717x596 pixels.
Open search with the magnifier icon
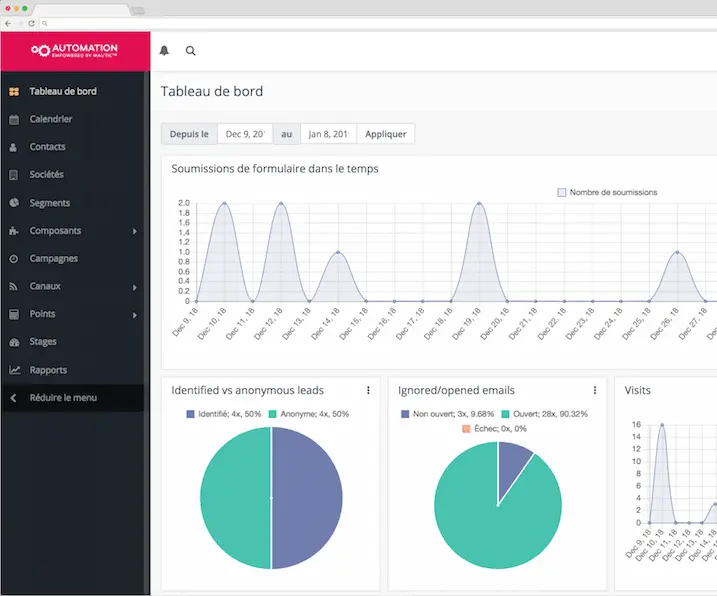point(191,51)
